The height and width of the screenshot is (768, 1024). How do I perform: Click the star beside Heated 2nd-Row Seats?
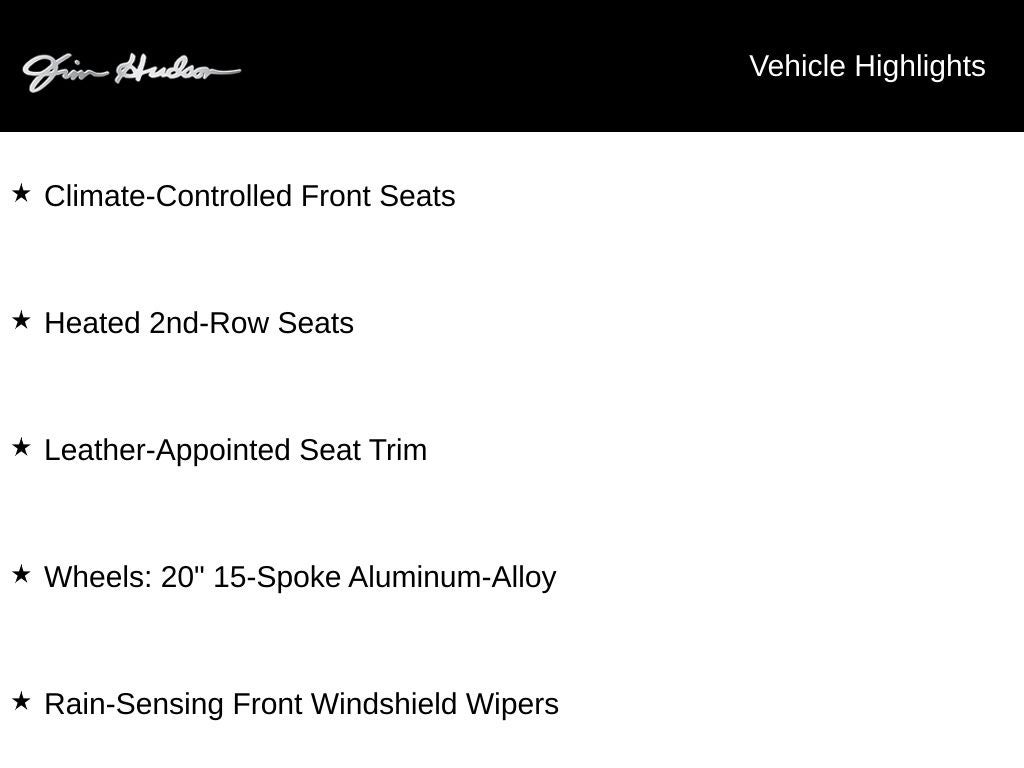coord(22,320)
